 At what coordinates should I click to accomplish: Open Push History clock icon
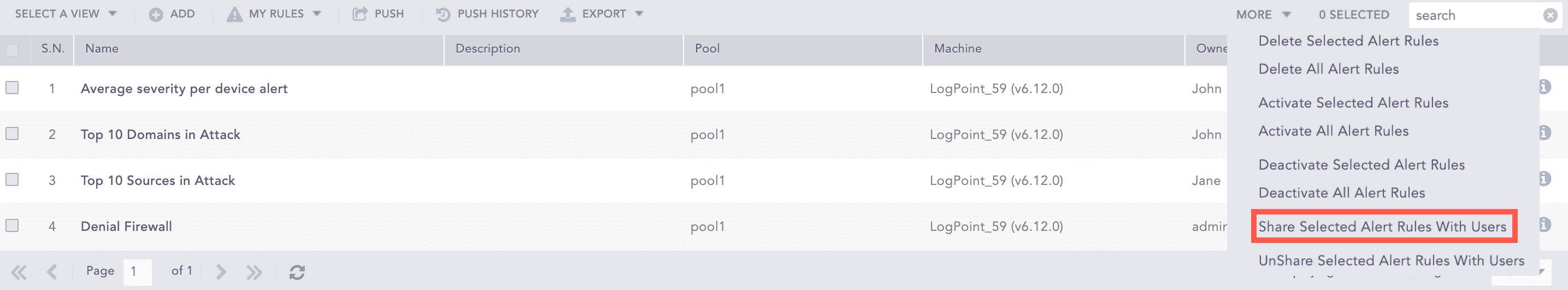[443, 14]
